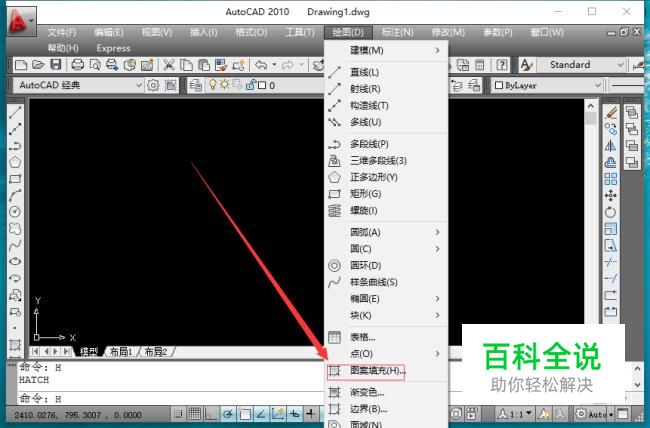Switch to the 布局1 layout tab
Image resolution: width=650 pixels, height=428 pixels.
(x=119, y=352)
